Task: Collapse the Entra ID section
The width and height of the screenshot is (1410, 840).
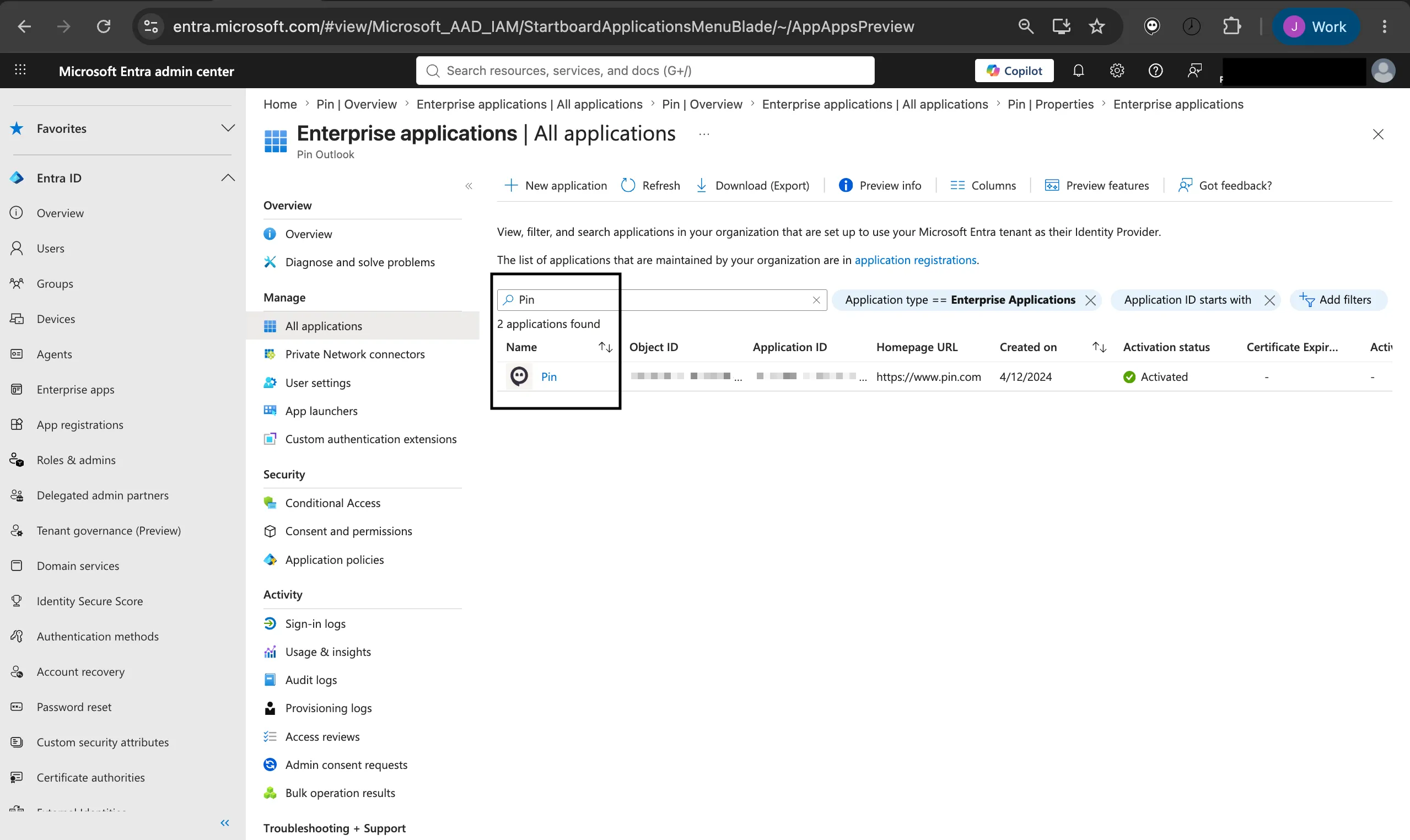Action: tap(228, 178)
